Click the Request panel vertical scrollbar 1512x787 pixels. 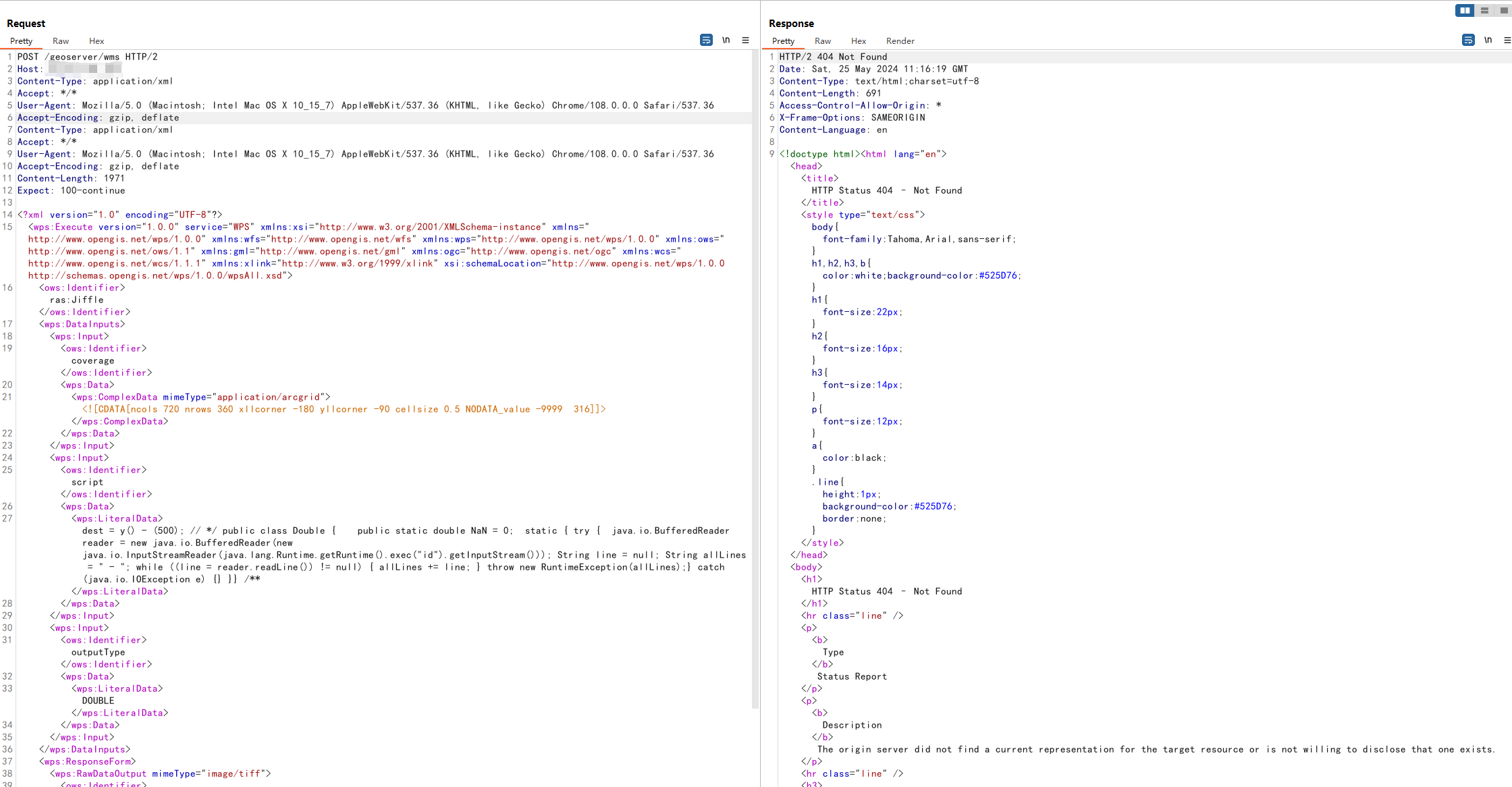pos(755,379)
